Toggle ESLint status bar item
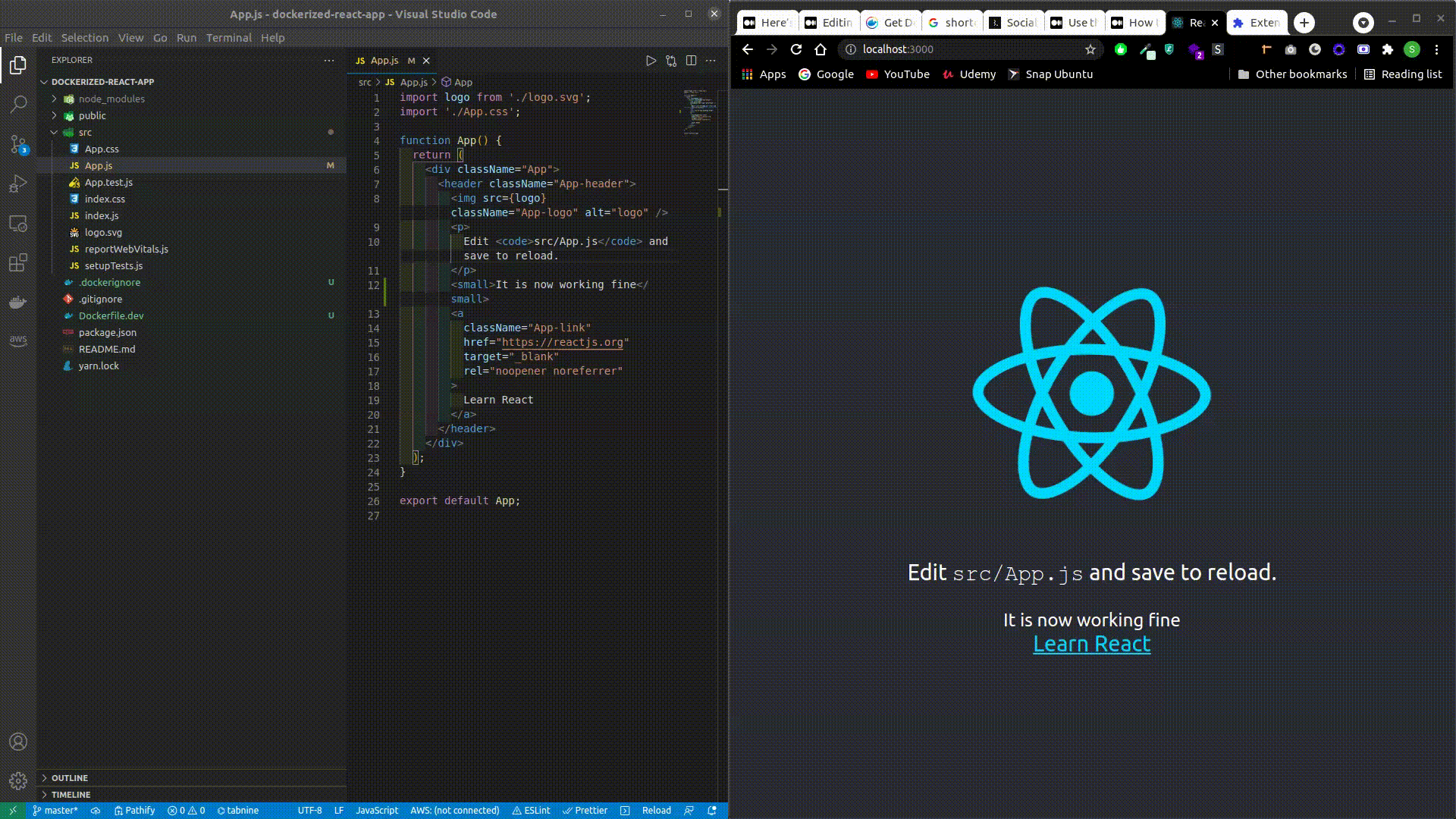The height and width of the screenshot is (819, 1456). pos(531,810)
